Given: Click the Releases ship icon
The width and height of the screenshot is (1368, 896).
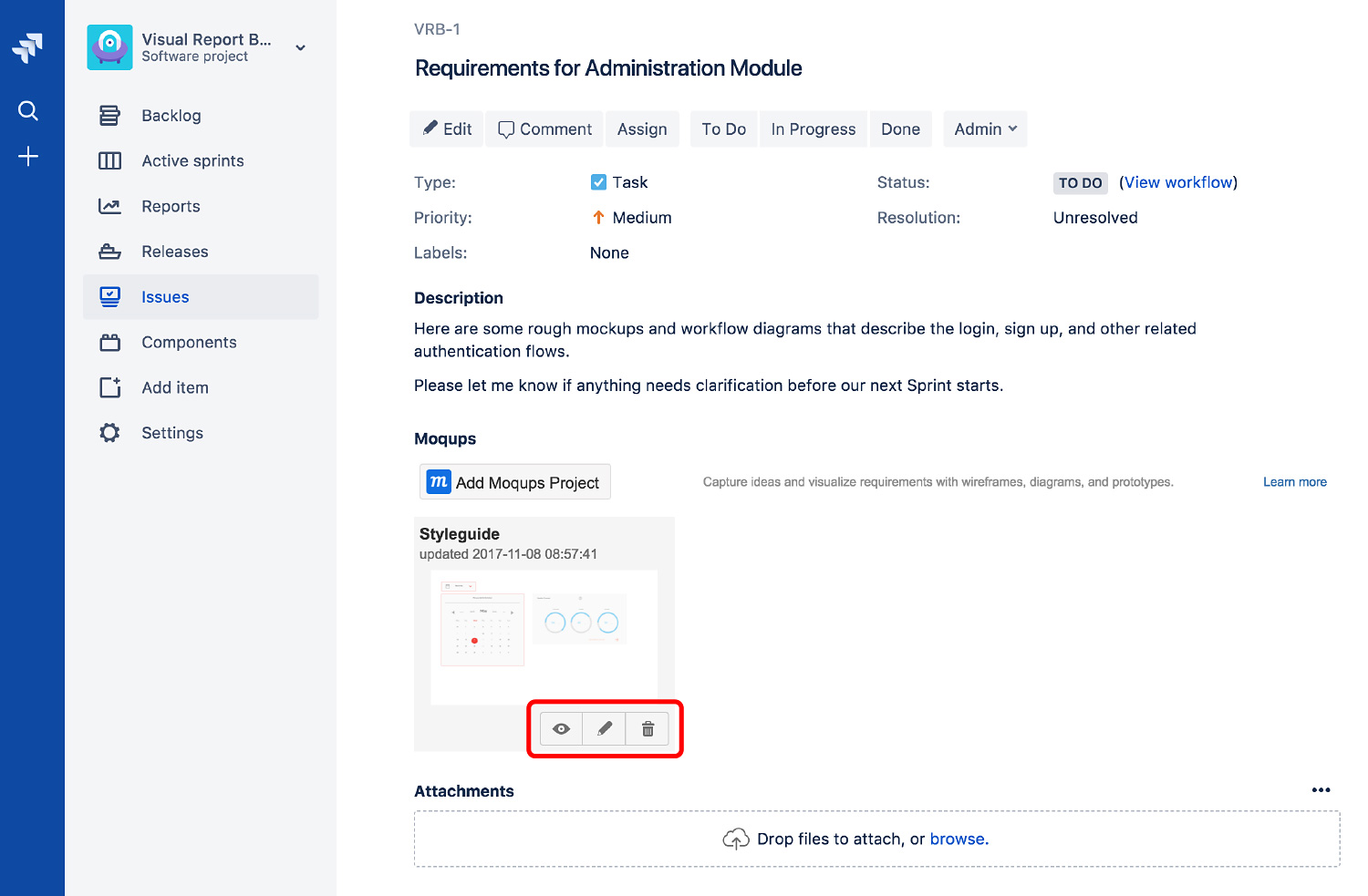Looking at the screenshot, I should (x=109, y=251).
